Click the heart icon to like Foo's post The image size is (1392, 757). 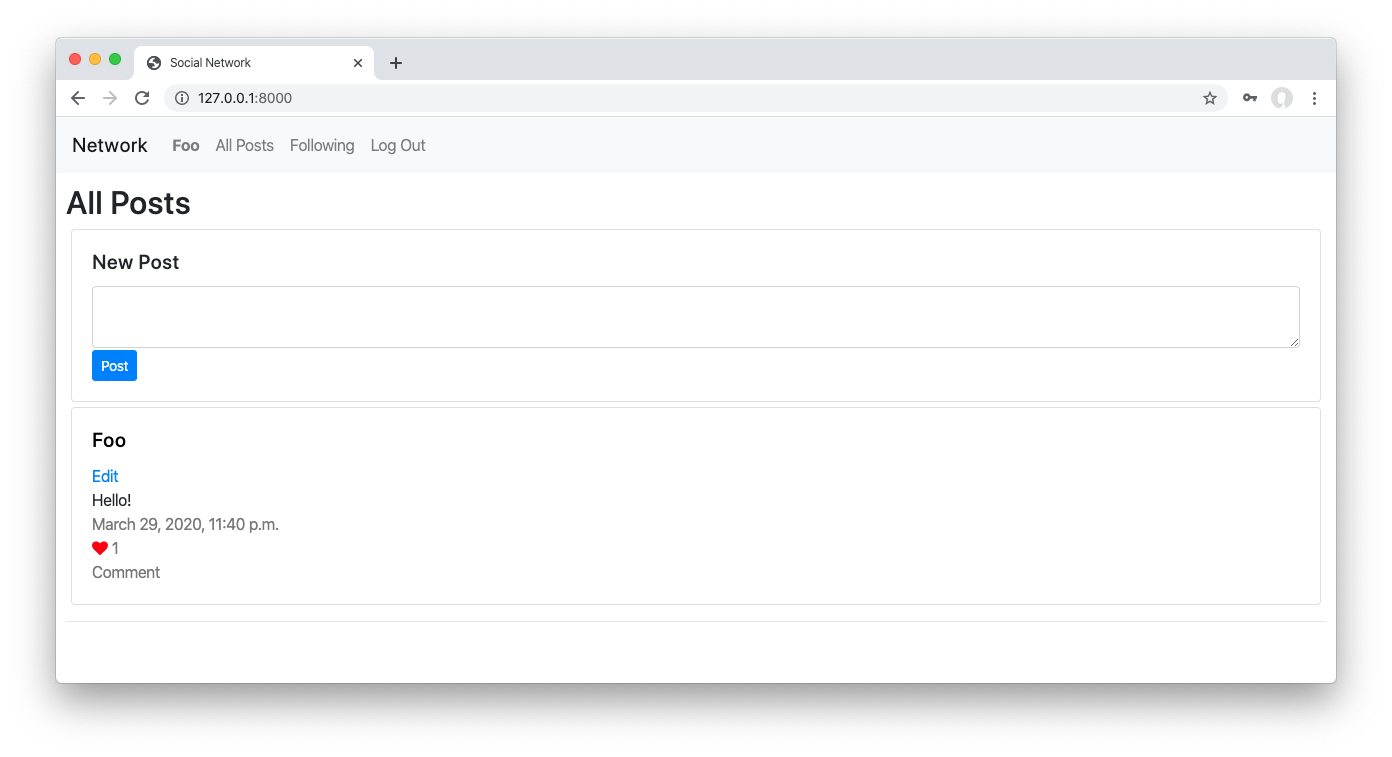(99, 547)
